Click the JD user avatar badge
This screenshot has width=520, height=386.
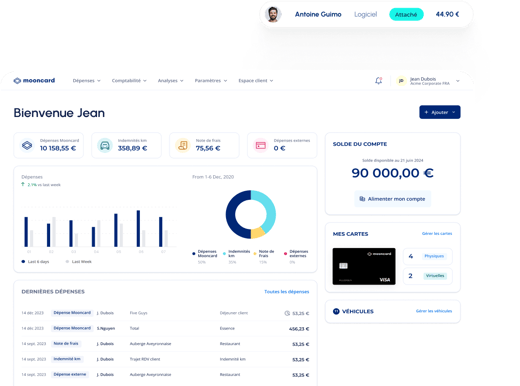point(401,81)
